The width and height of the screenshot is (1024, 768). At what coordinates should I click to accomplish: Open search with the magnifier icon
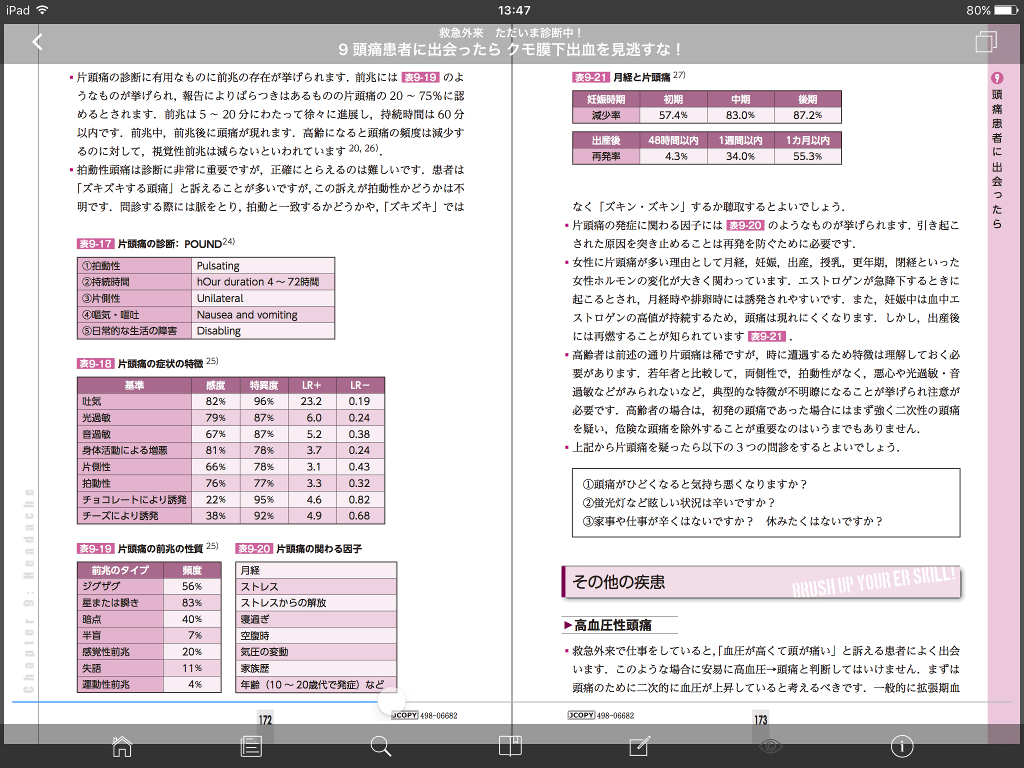(380, 746)
